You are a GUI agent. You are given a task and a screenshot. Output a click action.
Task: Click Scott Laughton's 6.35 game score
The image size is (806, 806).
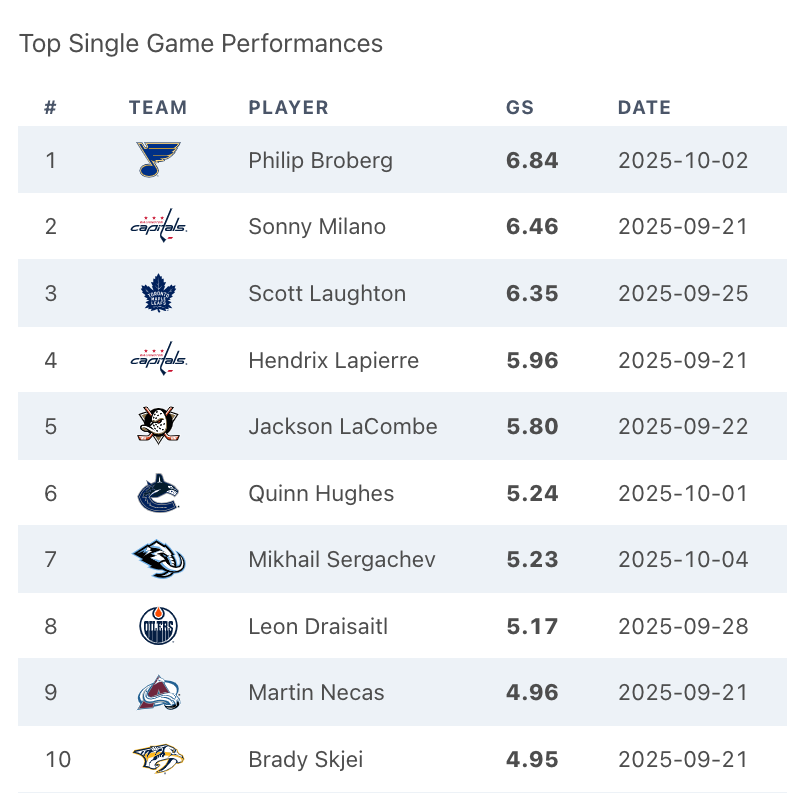click(x=532, y=293)
